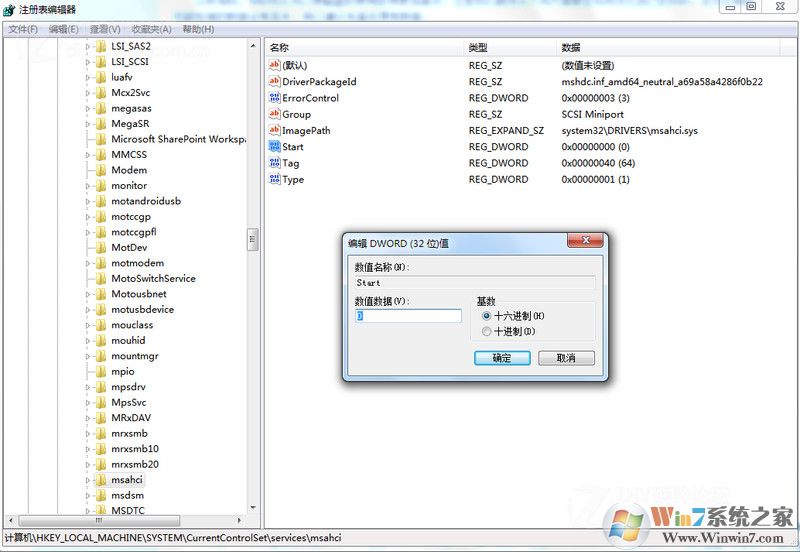This screenshot has height=552, width=800.
Task: Open the 文件(F) menu
Action: (23, 29)
